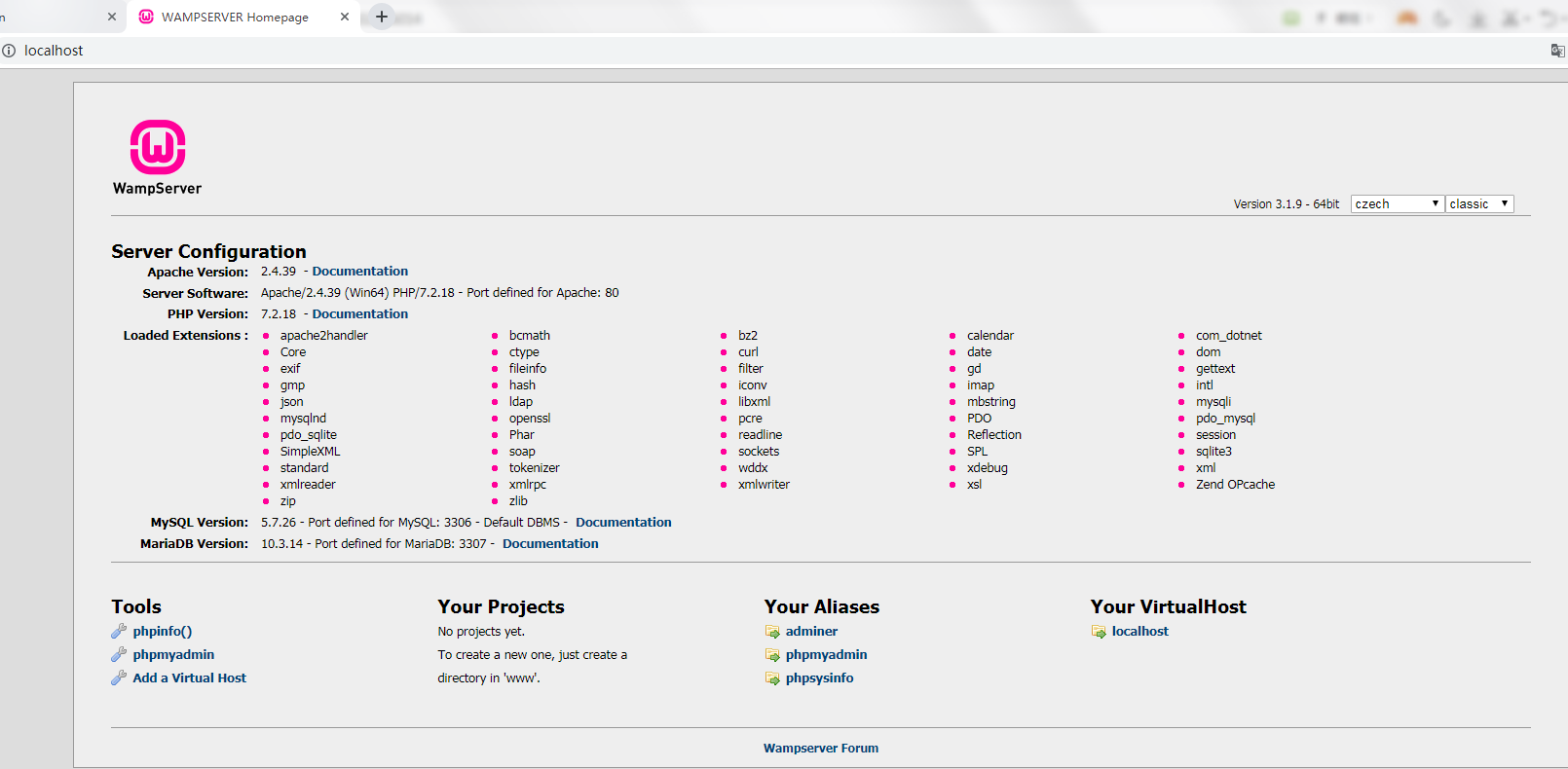Close the WAMPSERVER Homepage tab
This screenshot has height=769, width=1568.
[345, 17]
